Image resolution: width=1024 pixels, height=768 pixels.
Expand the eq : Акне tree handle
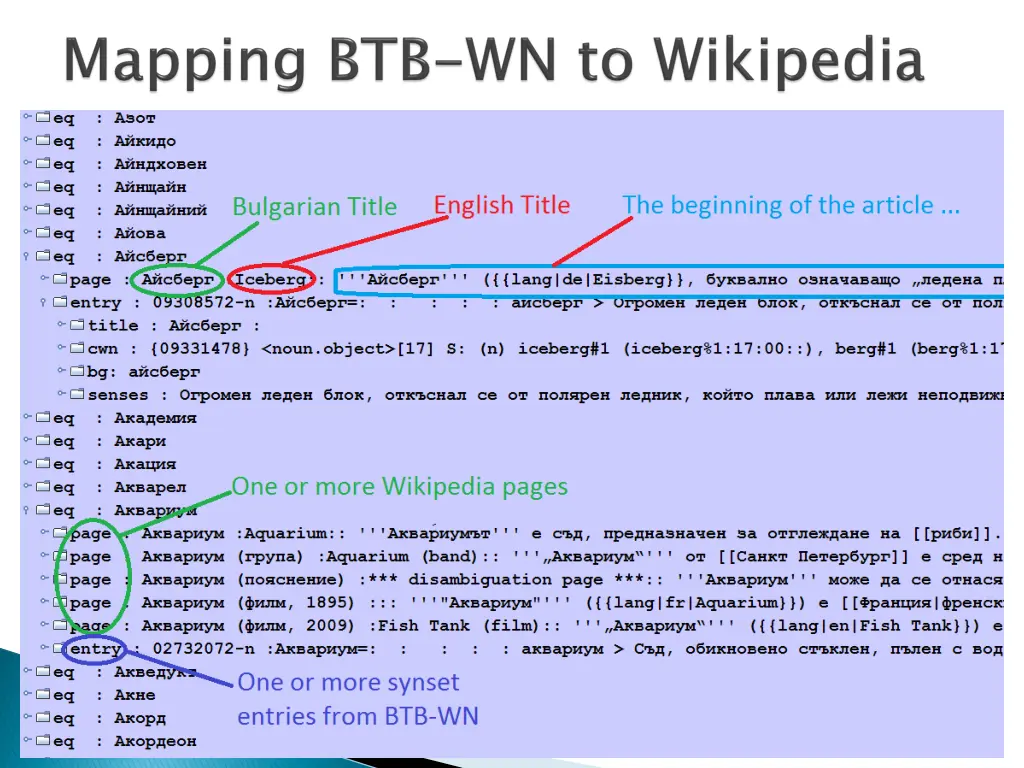[x=27, y=694]
